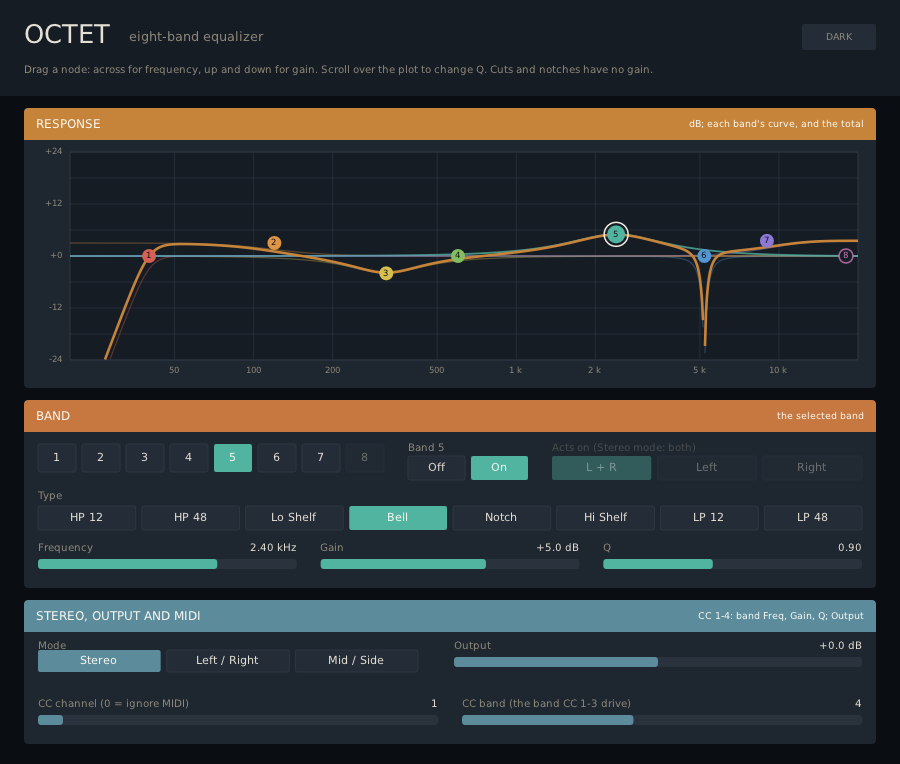Select HP 48 filter type
This screenshot has height=764, width=900.
point(190,517)
